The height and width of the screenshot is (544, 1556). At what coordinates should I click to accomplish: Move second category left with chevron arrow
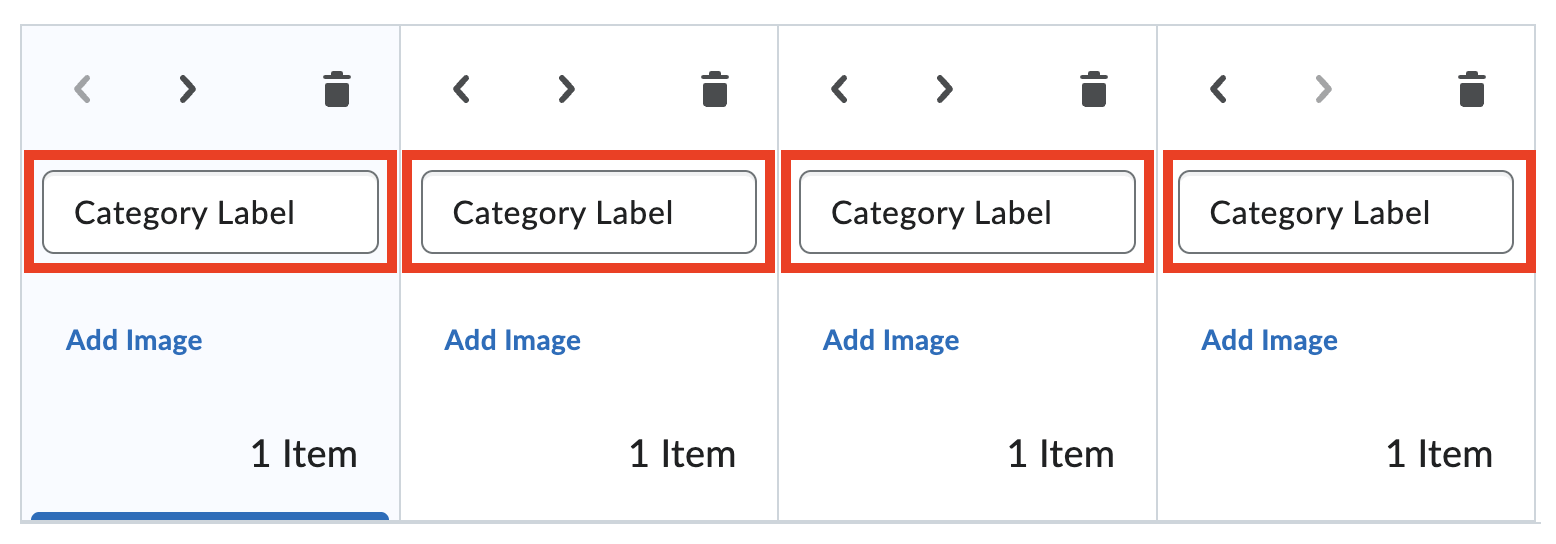pyautogui.click(x=461, y=89)
